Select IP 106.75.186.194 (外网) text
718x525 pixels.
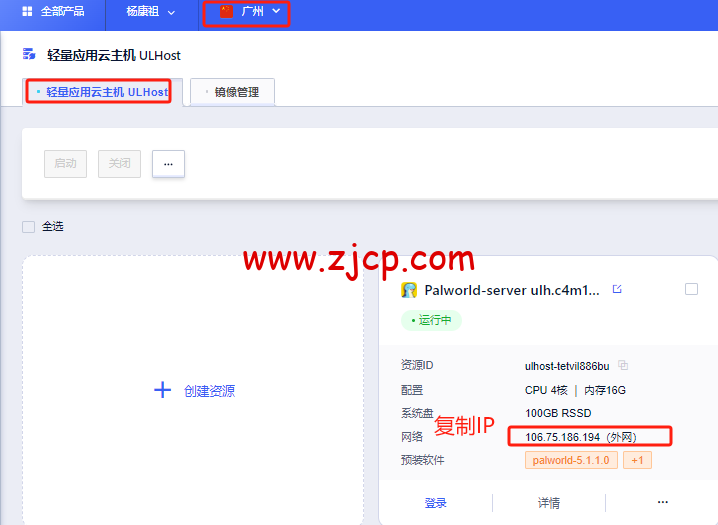point(581,437)
